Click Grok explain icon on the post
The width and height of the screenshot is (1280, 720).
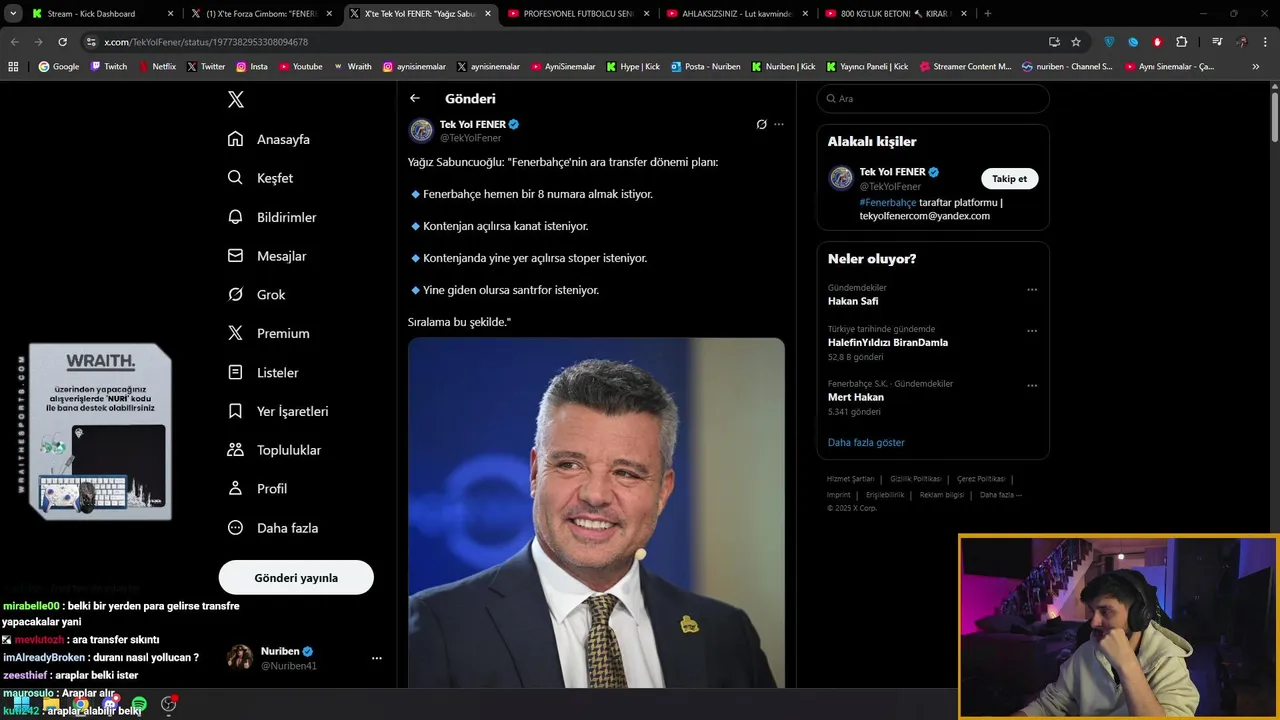[x=761, y=125]
